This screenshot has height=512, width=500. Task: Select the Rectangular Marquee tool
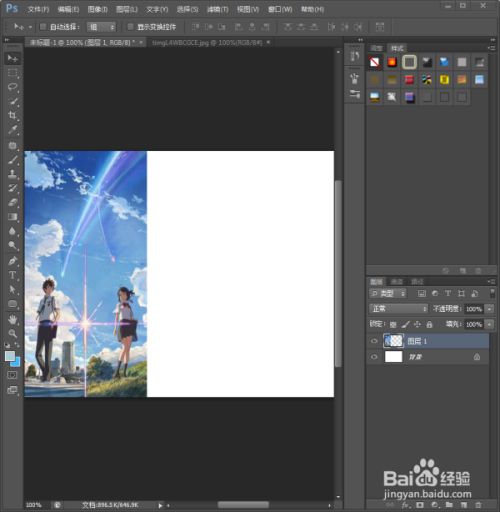pyautogui.click(x=12, y=73)
